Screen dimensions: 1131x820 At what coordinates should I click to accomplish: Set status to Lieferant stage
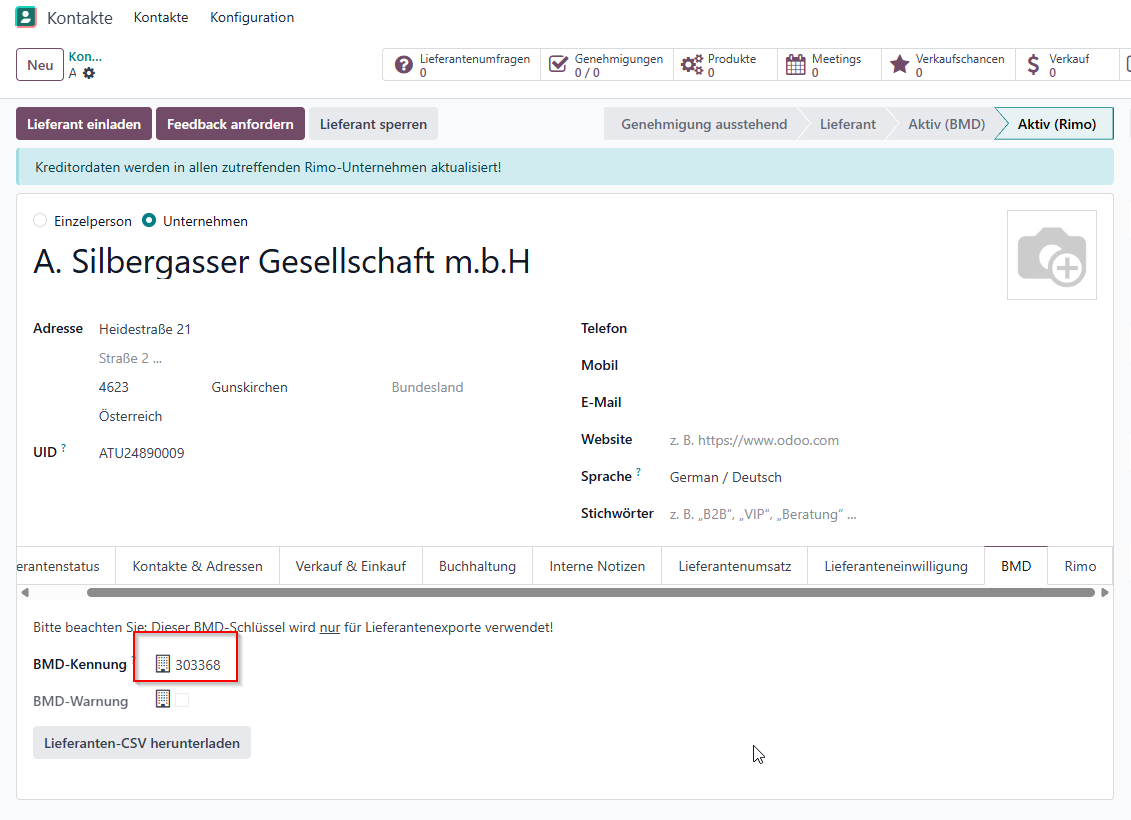848,124
